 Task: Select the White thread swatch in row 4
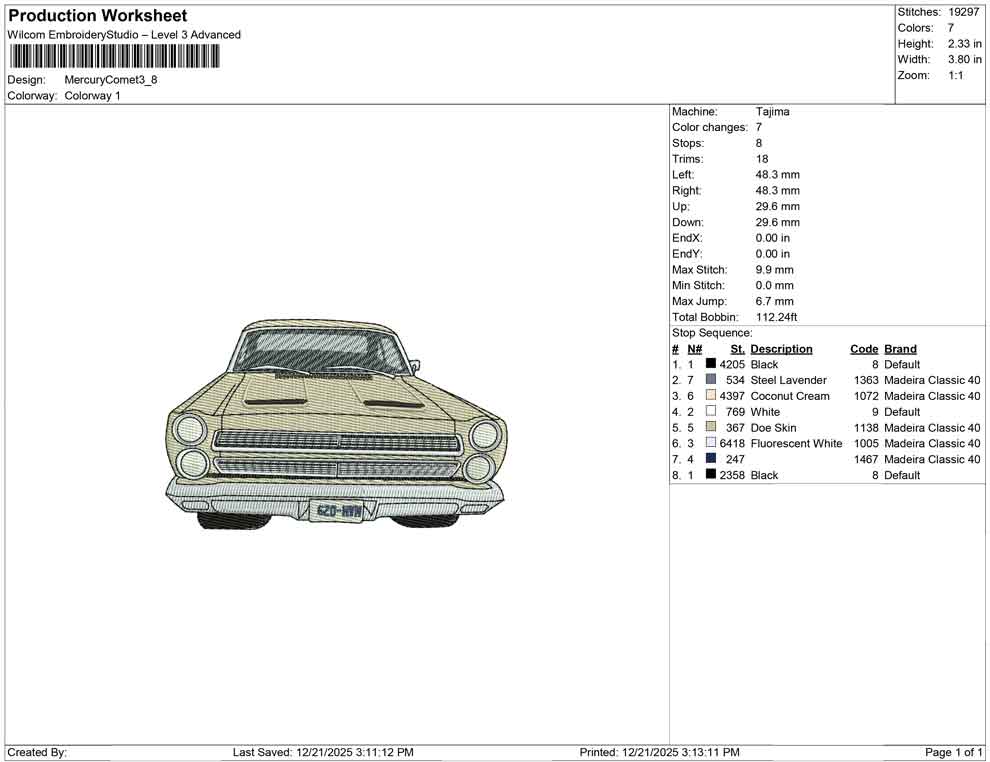711,411
